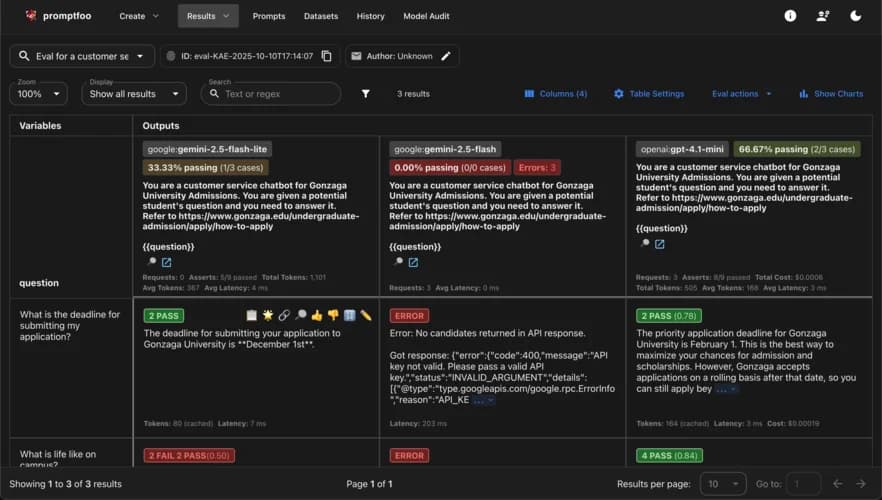Go to the Prompts tab
The height and width of the screenshot is (500, 882).
[269, 16]
